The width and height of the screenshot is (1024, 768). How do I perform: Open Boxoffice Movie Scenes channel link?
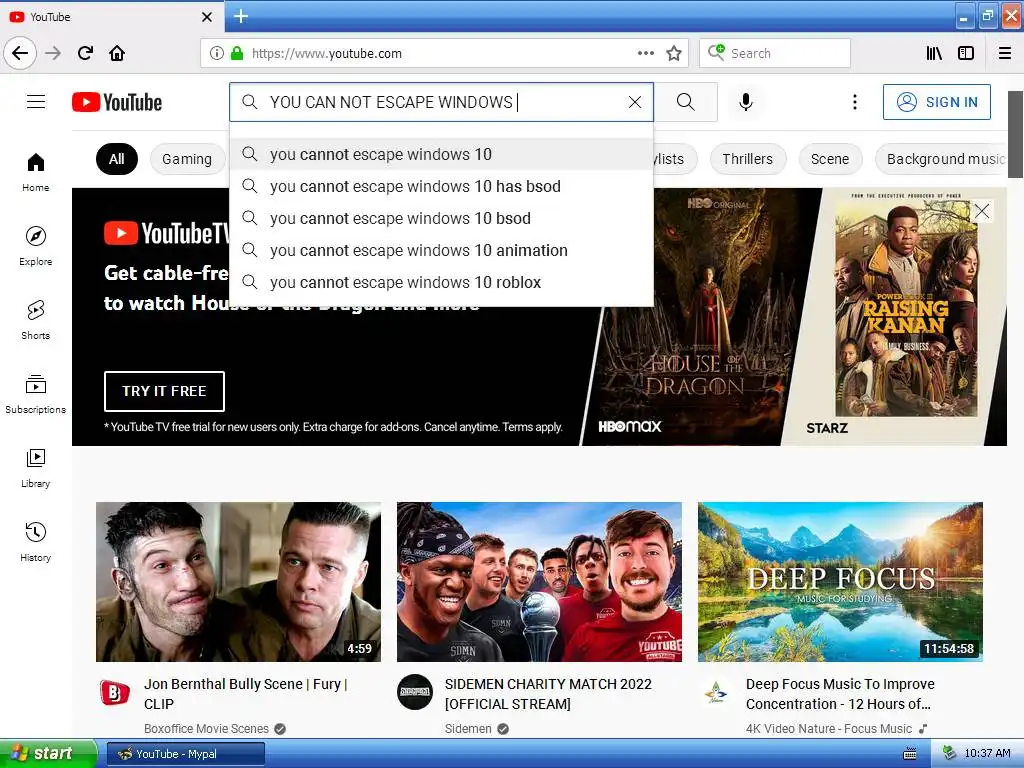[x=206, y=729]
